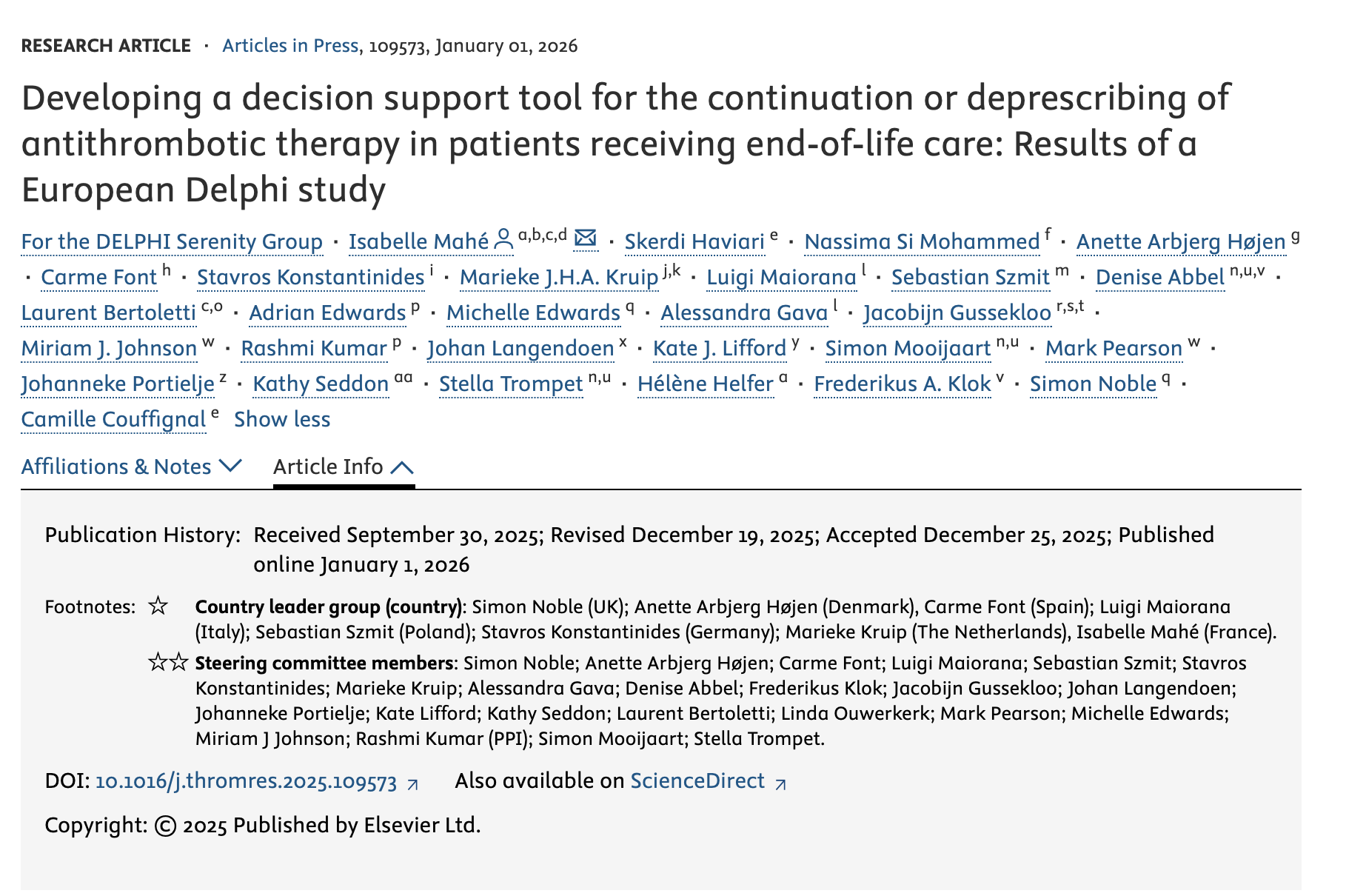Click author name Camille Couffignal
The image size is (1346, 896).
point(113,419)
